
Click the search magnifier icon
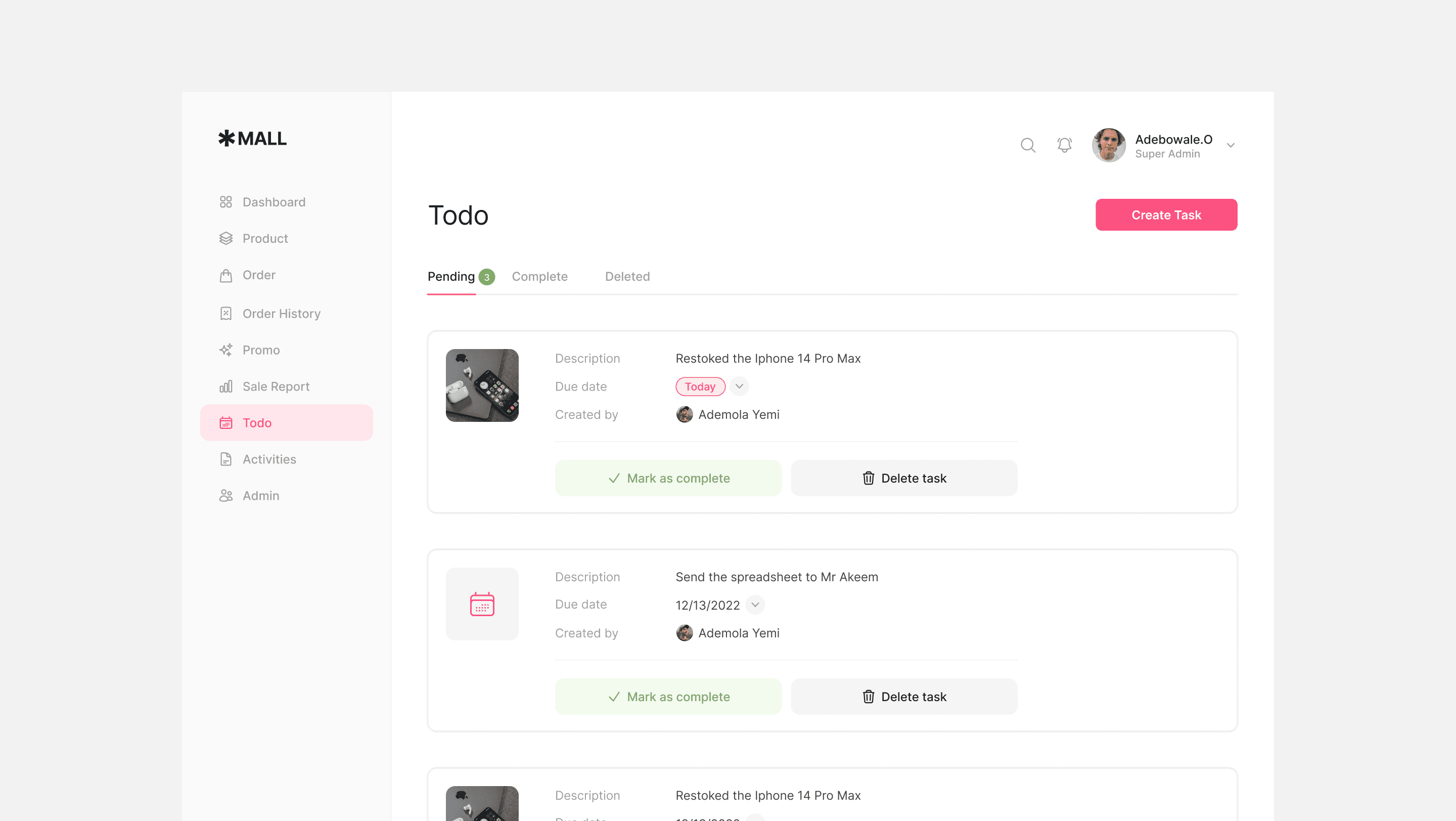(1028, 145)
